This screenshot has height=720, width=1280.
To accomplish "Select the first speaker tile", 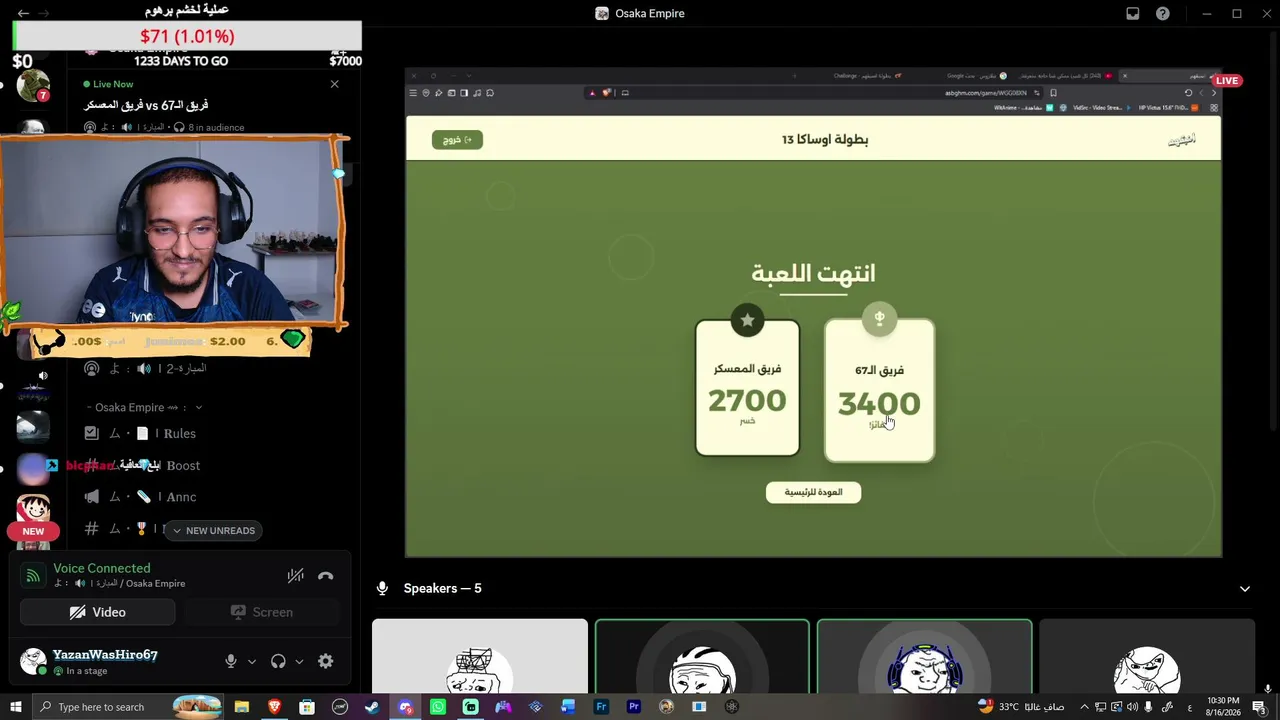I will [x=480, y=656].
